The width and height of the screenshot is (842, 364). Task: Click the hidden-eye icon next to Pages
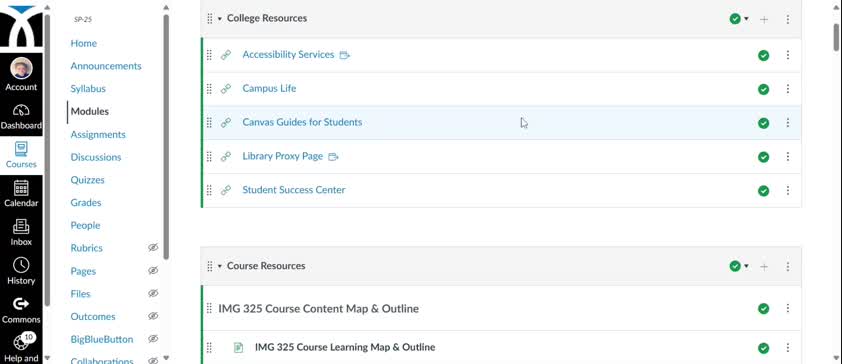point(153,271)
